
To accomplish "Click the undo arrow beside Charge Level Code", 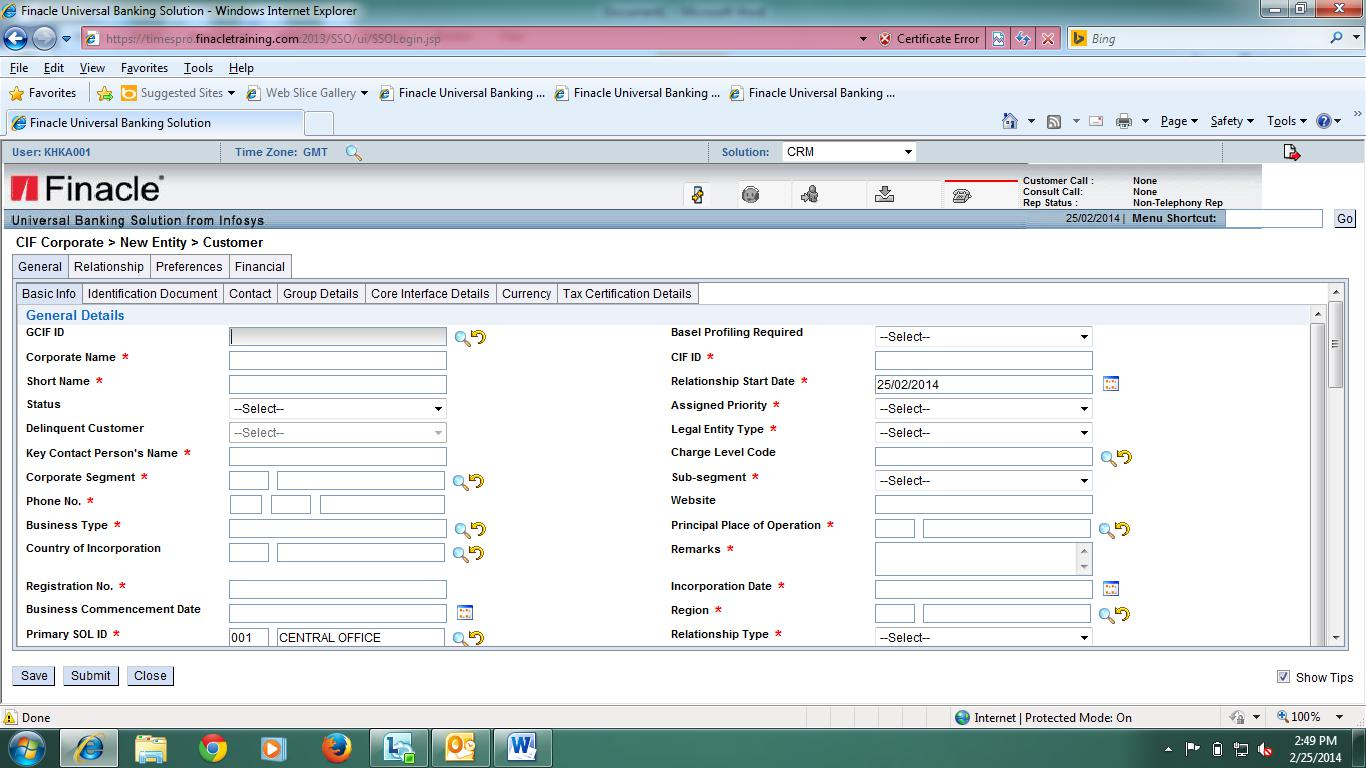I will pyautogui.click(x=1124, y=456).
